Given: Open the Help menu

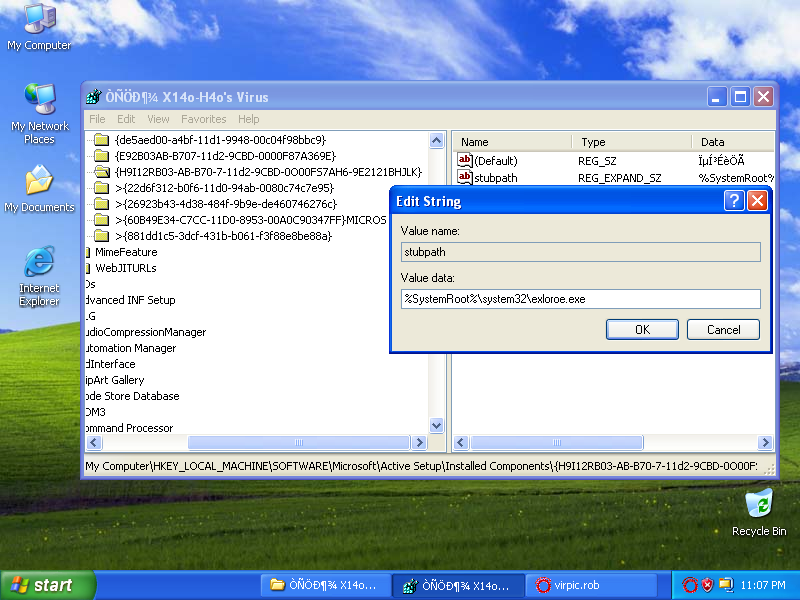Looking at the screenshot, I should coord(248,119).
